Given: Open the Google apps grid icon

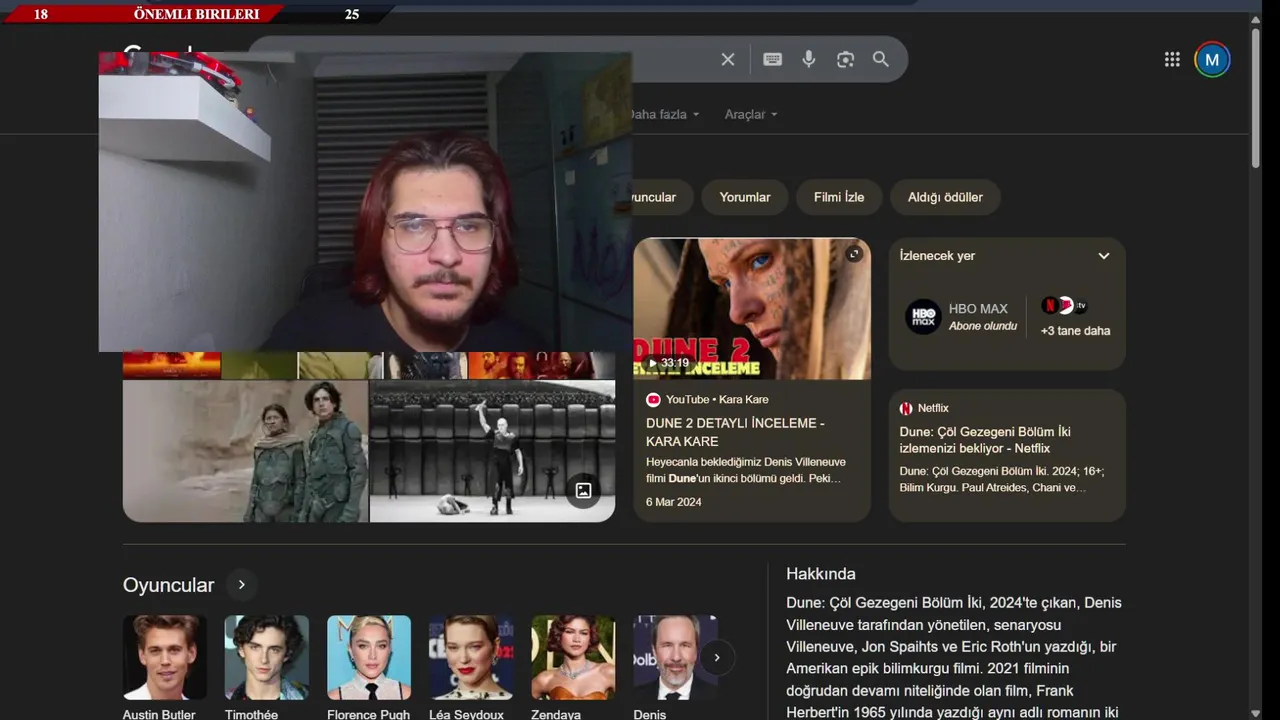Looking at the screenshot, I should 1172,59.
